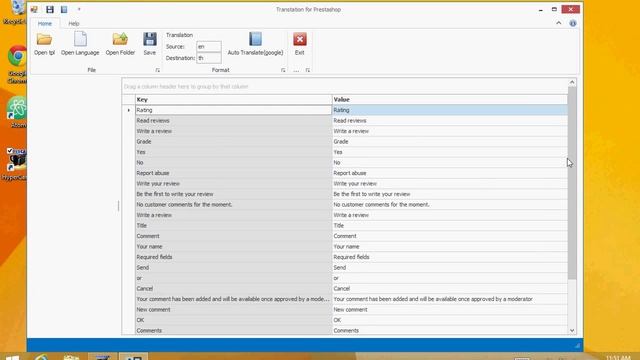640x360 pixels.
Task: Click the info icon at ribbon right
Action: pyautogui.click(x=573, y=23)
